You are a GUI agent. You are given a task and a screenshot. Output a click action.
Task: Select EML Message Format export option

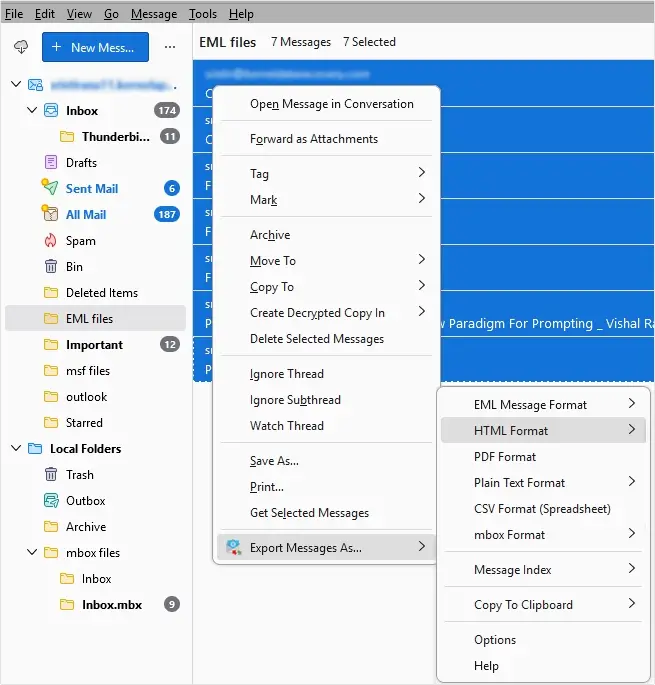coord(543,405)
